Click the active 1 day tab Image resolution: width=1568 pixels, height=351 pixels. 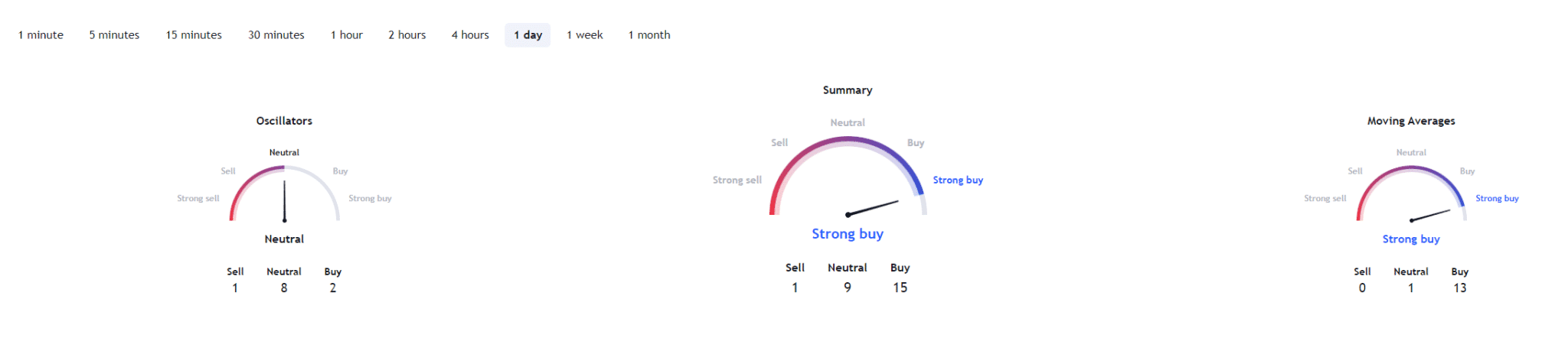tap(528, 35)
